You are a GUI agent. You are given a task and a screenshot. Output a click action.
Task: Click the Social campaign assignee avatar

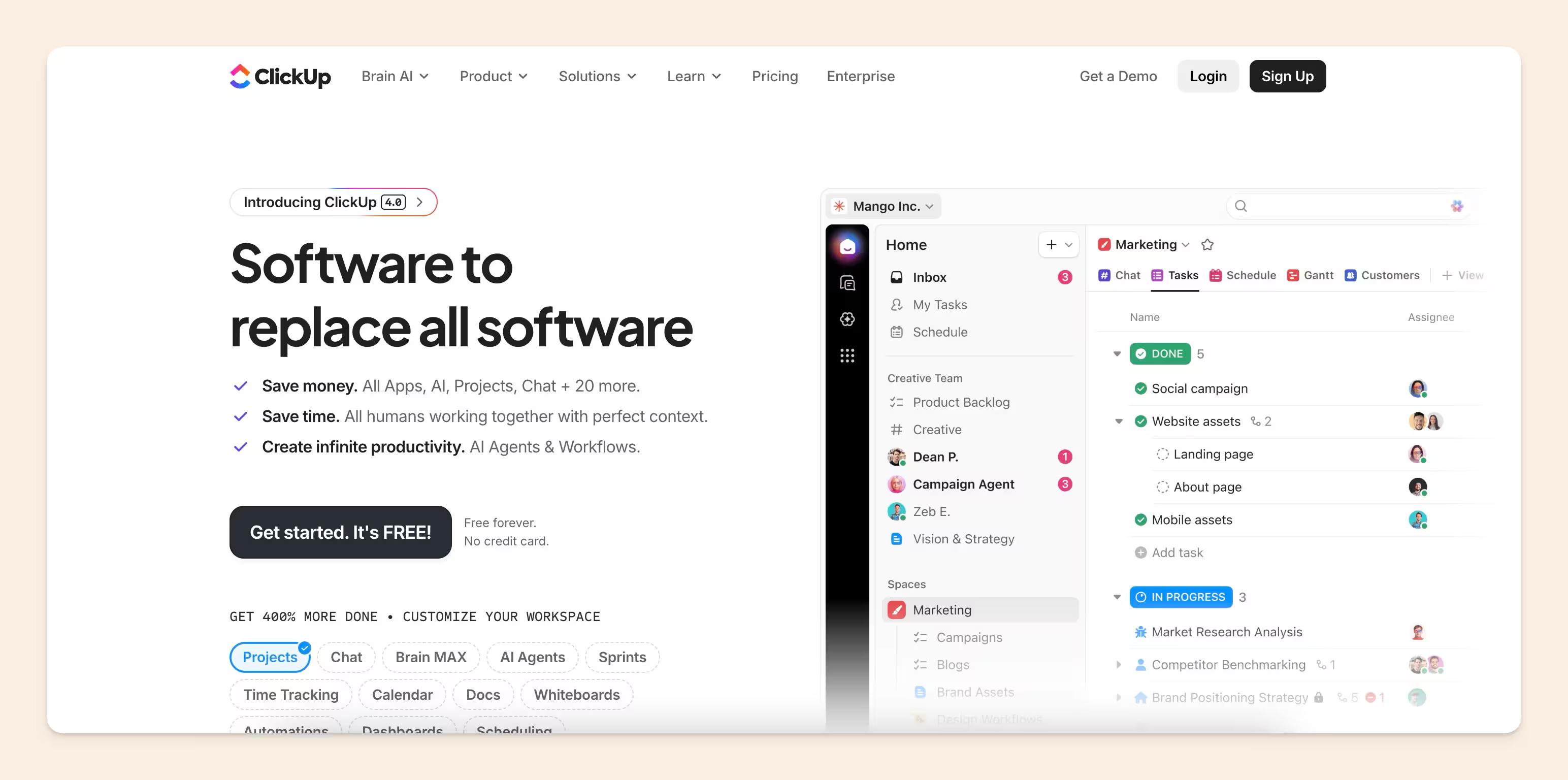pyautogui.click(x=1418, y=388)
